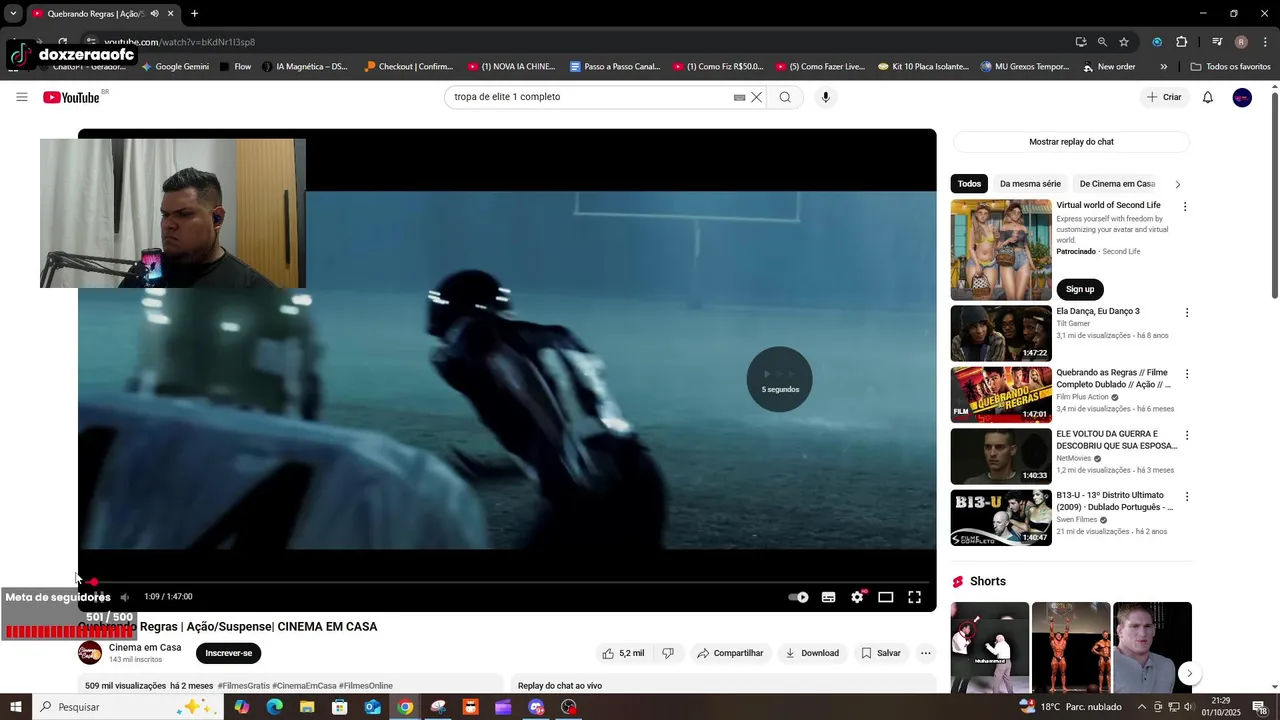Save the video with Salvar
This screenshot has height=720, width=1280.
881,653
